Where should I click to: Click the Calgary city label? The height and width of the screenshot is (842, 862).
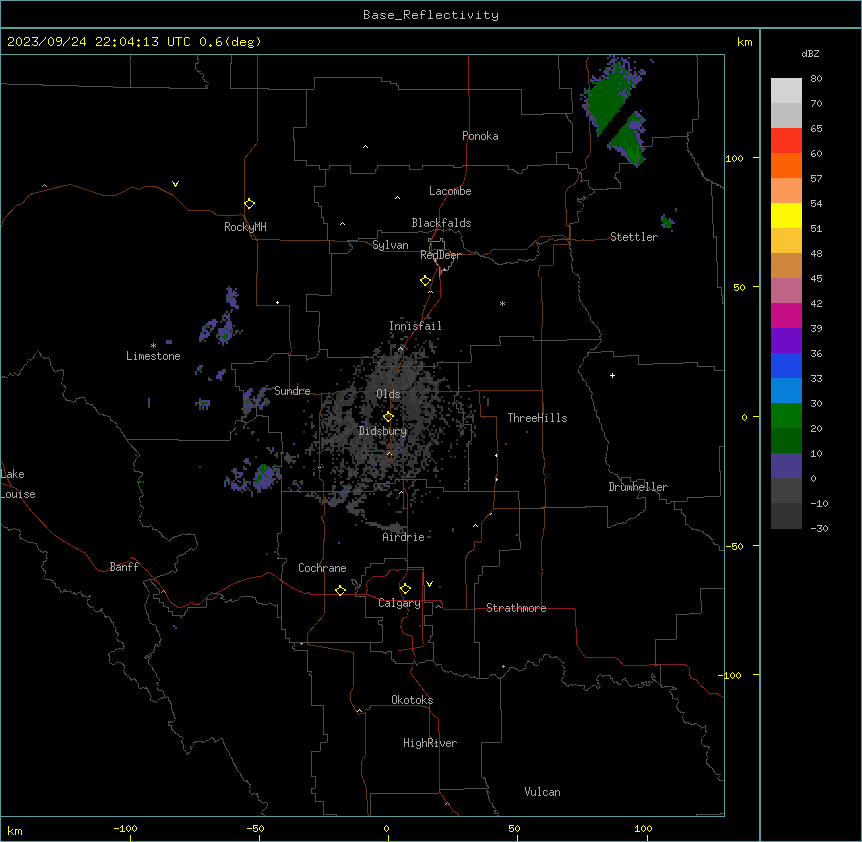tap(399, 603)
